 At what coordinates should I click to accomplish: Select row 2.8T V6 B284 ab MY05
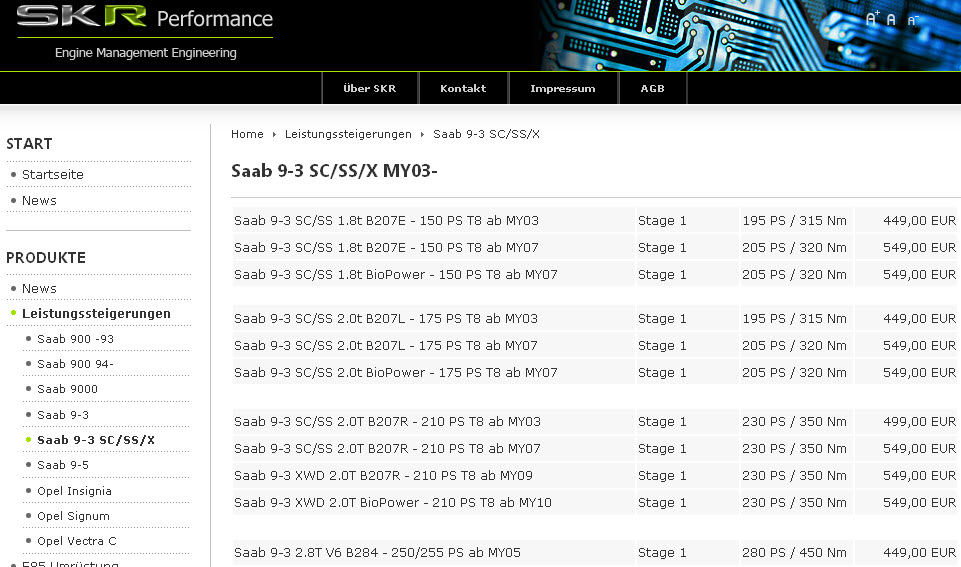pyautogui.click(x=596, y=552)
